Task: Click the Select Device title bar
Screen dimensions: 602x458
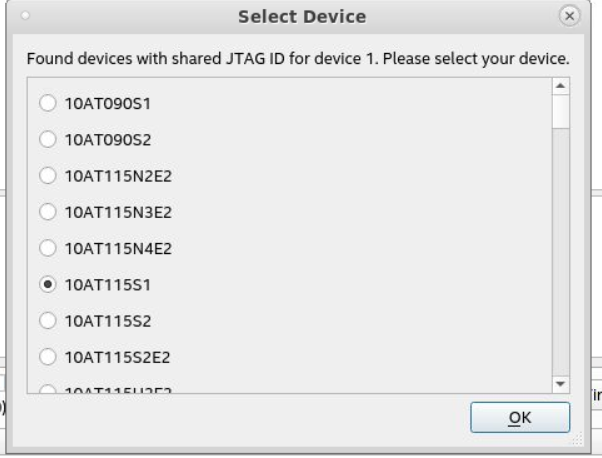Action: point(300,17)
